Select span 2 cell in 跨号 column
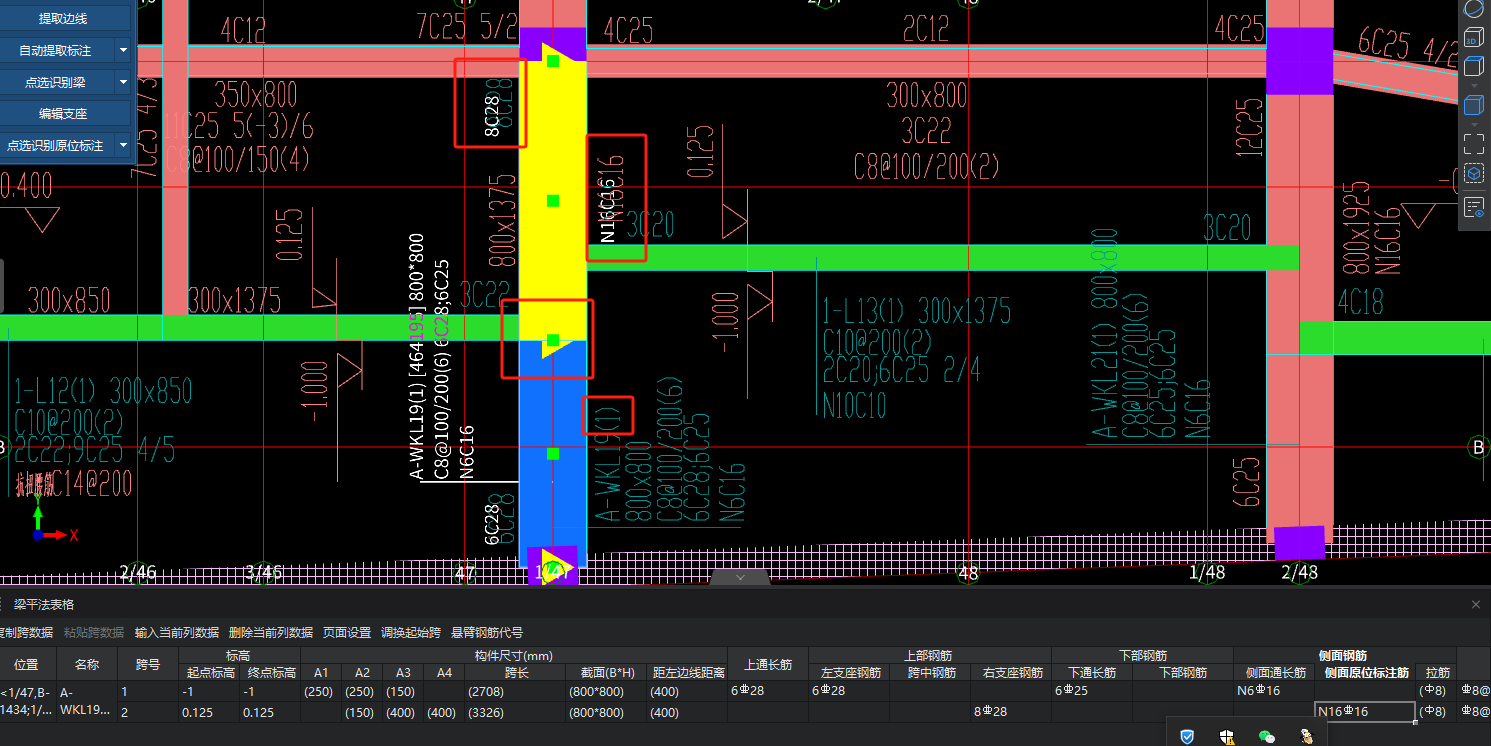This screenshot has width=1491, height=746. click(147, 711)
